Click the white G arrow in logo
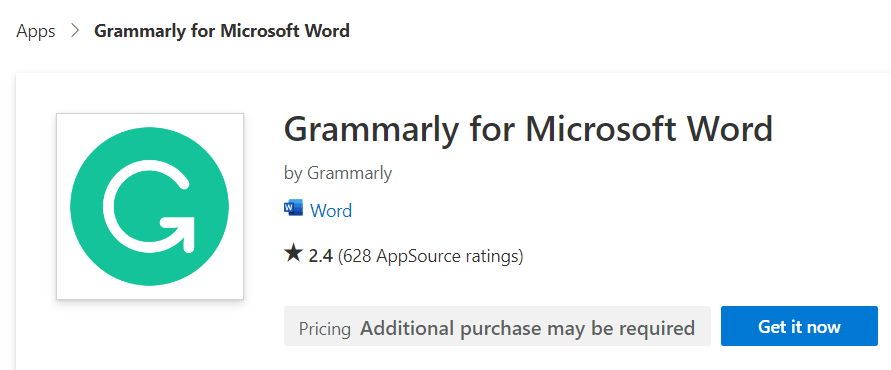891x370 pixels. click(149, 206)
